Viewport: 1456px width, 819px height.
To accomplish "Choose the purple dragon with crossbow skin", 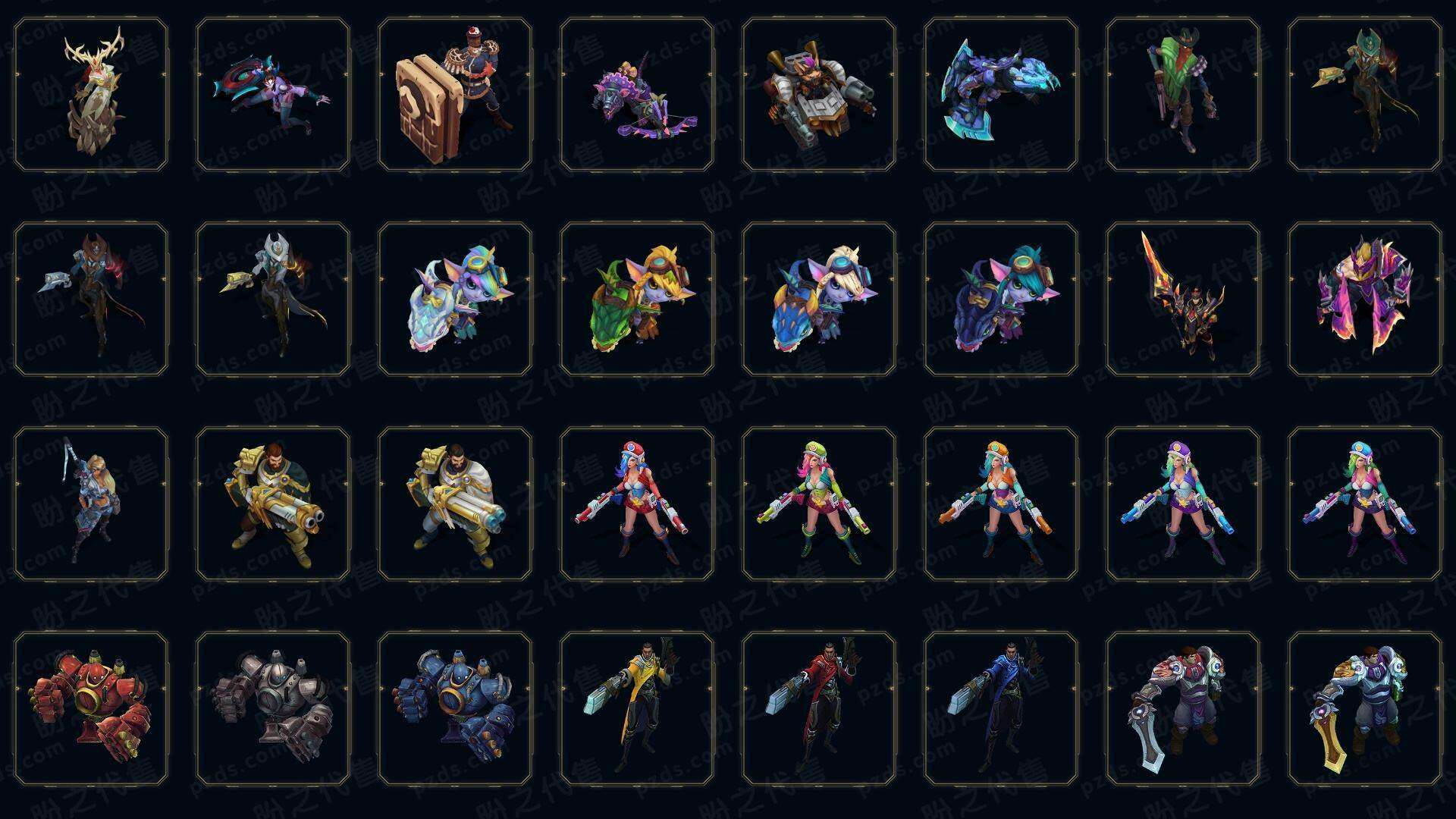I will click(637, 95).
